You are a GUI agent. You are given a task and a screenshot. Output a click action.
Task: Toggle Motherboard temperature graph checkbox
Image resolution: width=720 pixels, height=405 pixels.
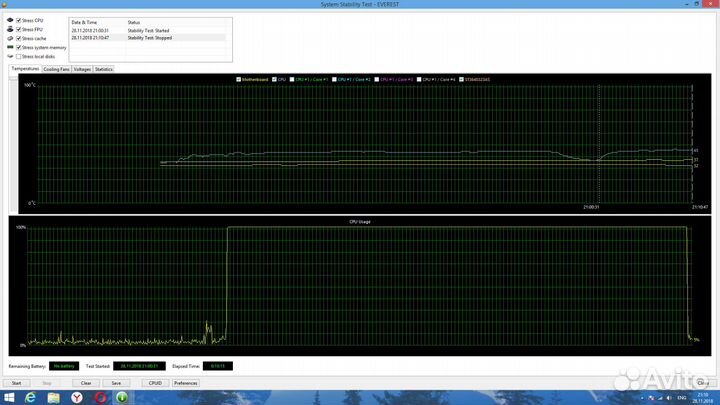click(238, 79)
